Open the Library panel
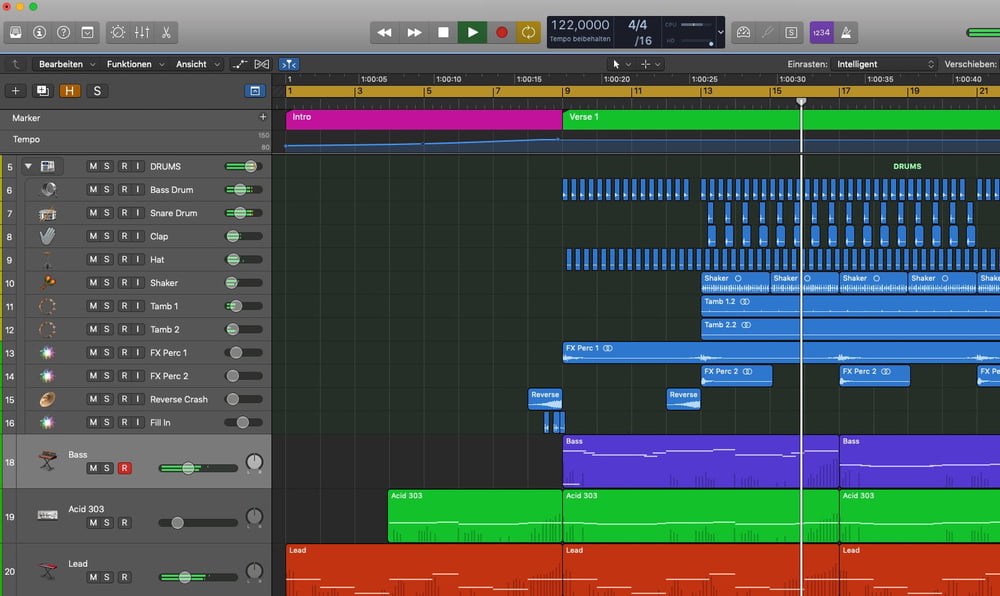Viewport: 1000px width, 596px height. click(16, 32)
